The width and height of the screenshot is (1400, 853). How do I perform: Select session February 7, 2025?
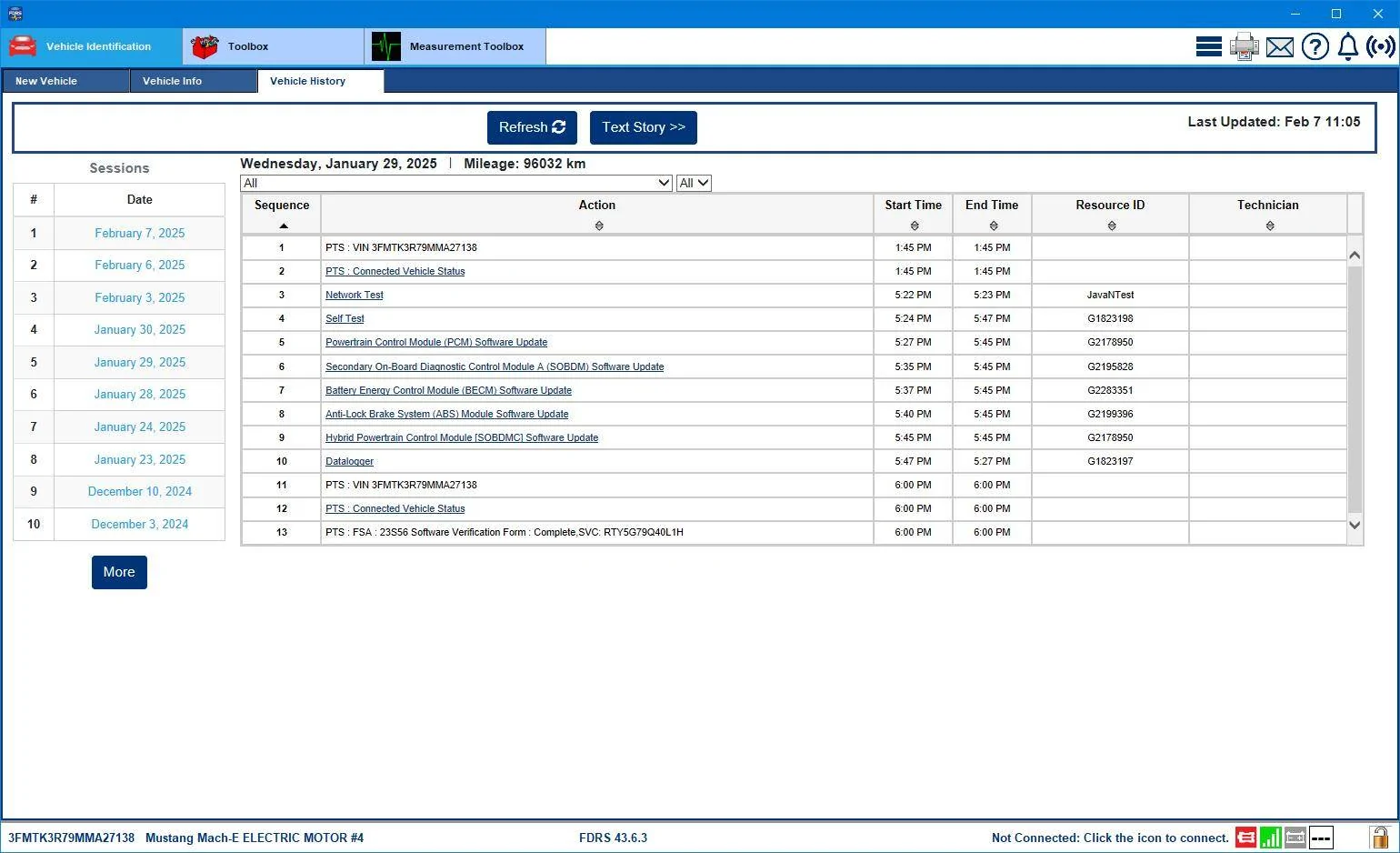tap(139, 233)
